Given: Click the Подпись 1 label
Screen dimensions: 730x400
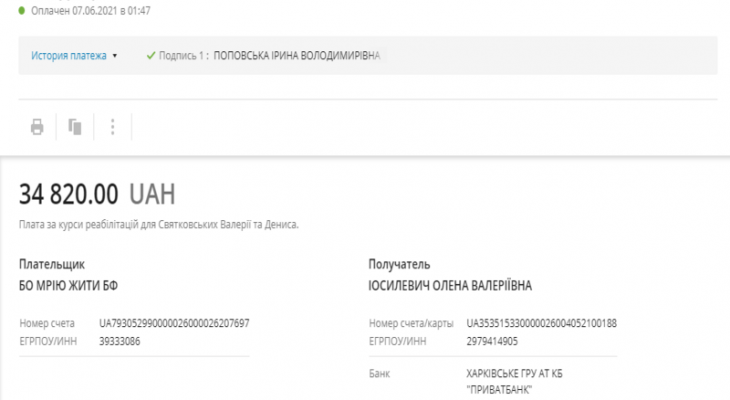Looking at the screenshot, I should pyautogui.click(x=182, y=55).
